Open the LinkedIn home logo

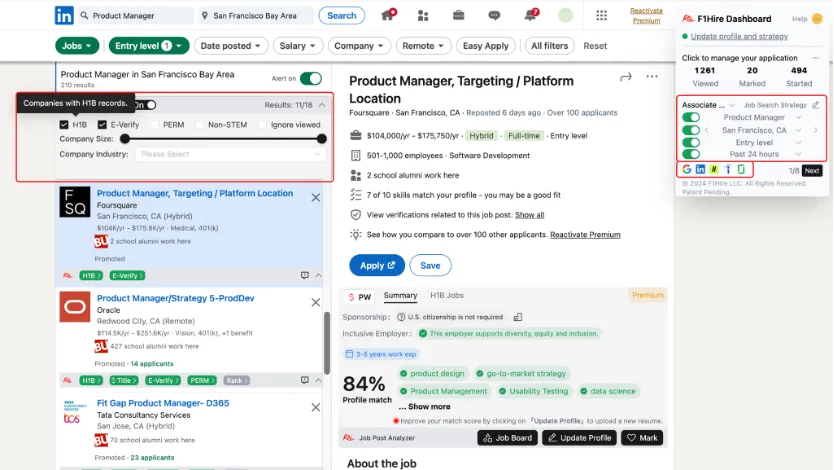point(64,15)
